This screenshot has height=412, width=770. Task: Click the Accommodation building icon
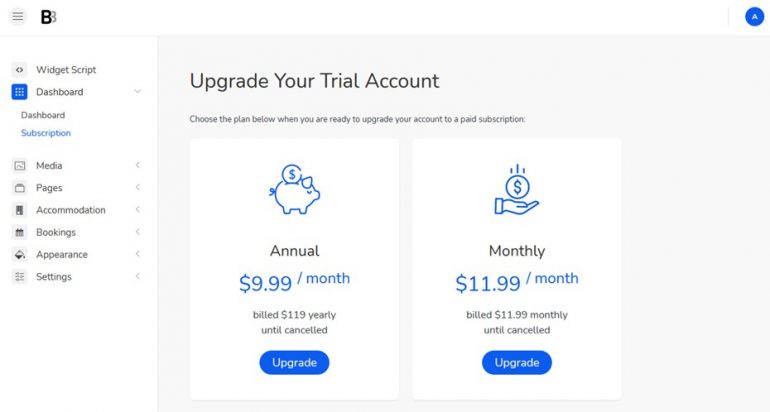pos(19,210)
